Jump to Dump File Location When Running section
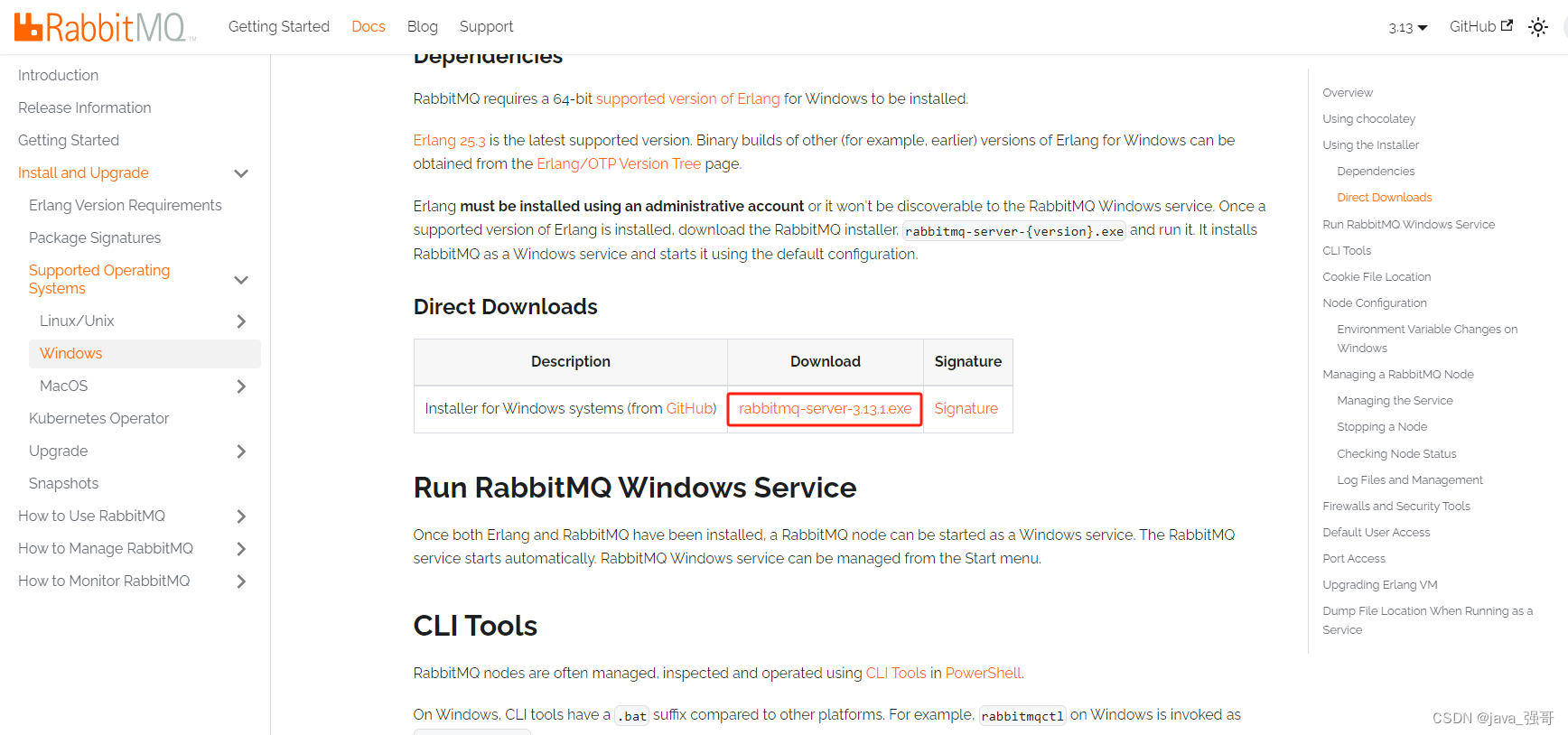Image resolution: width=1568 pixels, height=735 pixels. (x=1427, y=620)
